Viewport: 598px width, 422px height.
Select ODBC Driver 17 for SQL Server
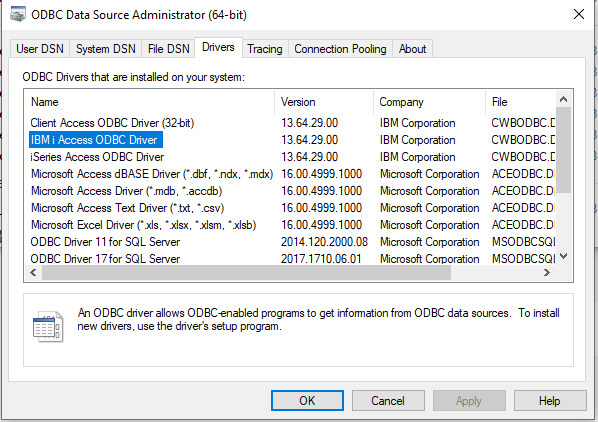(105, 259)
